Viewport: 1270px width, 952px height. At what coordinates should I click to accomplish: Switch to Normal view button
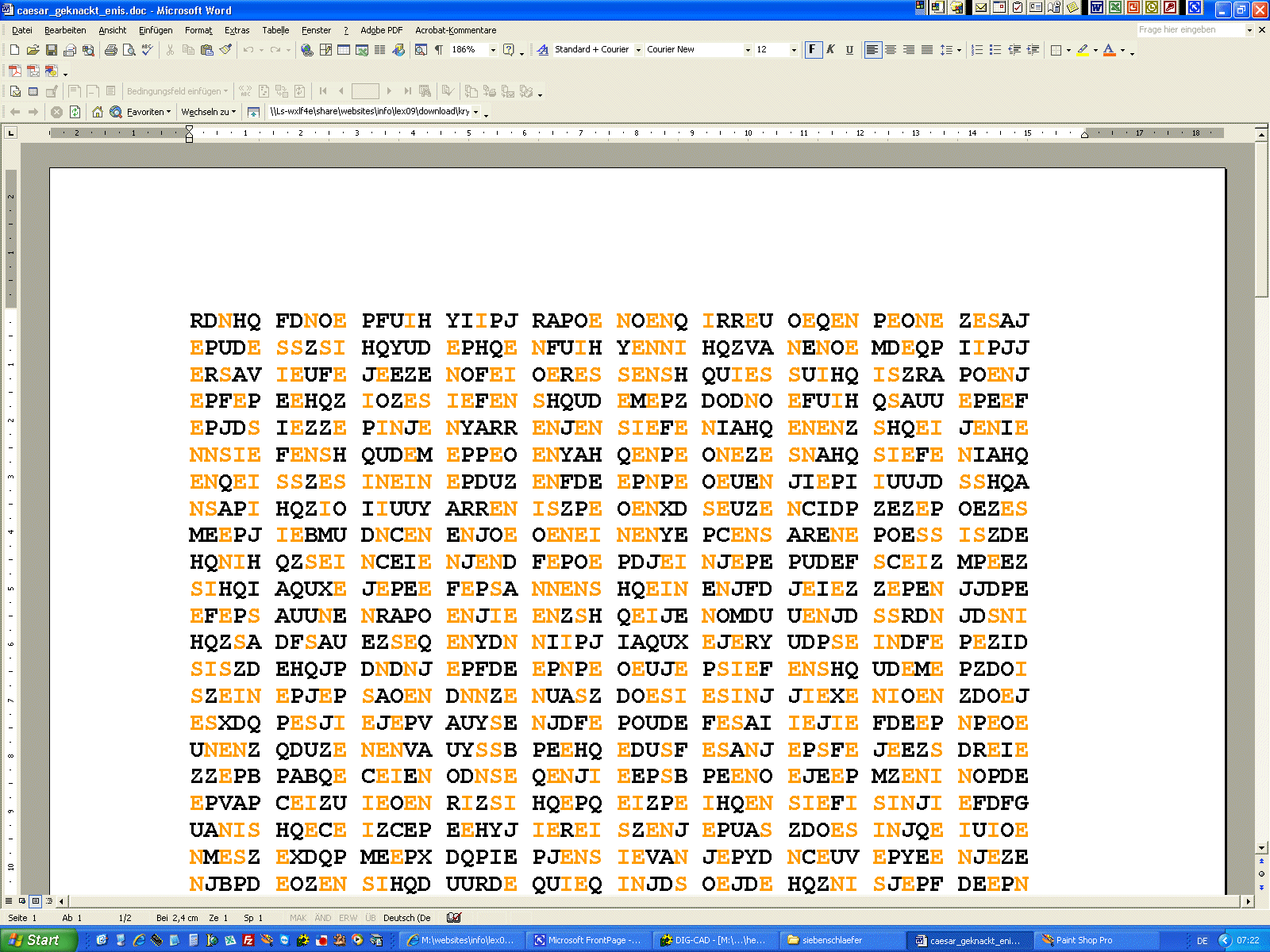9,901
